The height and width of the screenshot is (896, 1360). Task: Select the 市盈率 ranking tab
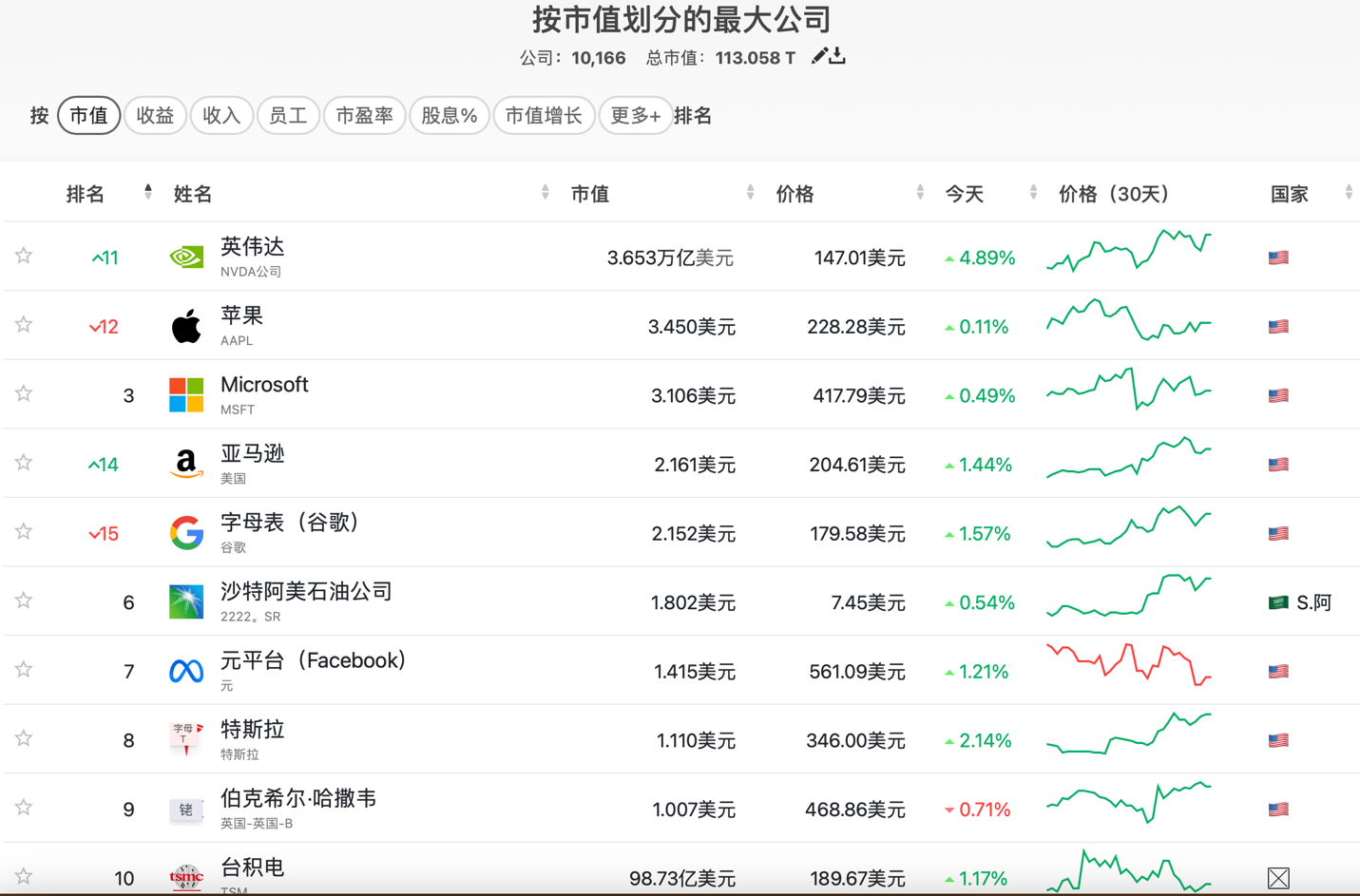(x=365, y=116)
